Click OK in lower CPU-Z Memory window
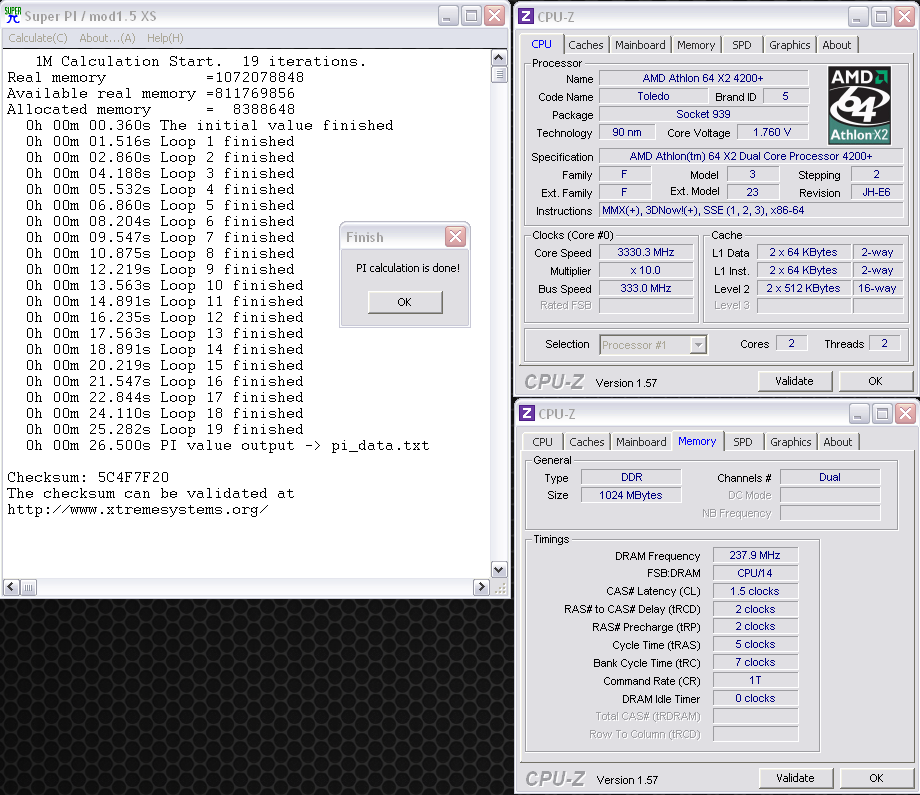 click(x=877, y=778)
